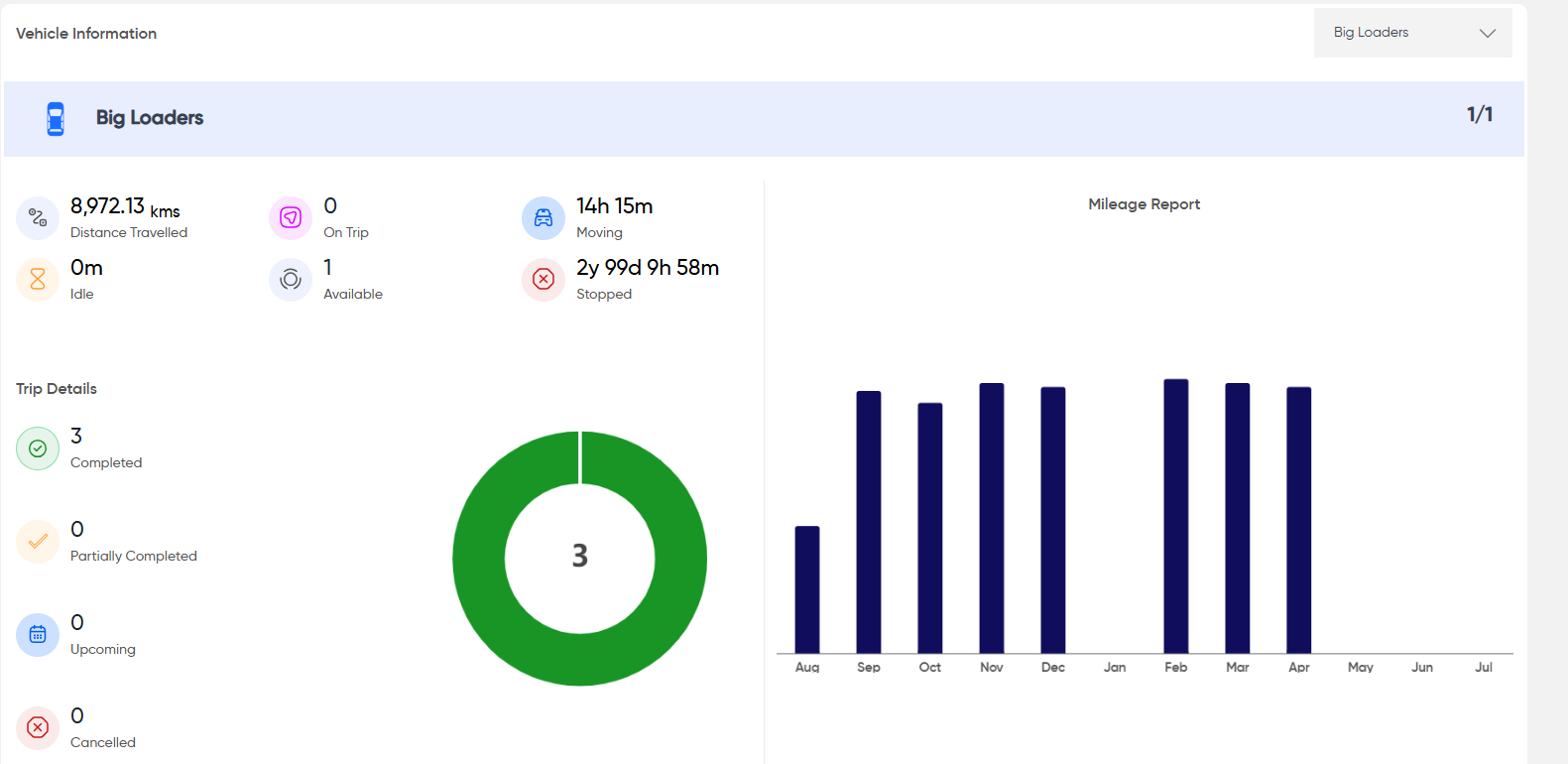
Task: Select the Oct mileage bar
Action: click(930, 528)
